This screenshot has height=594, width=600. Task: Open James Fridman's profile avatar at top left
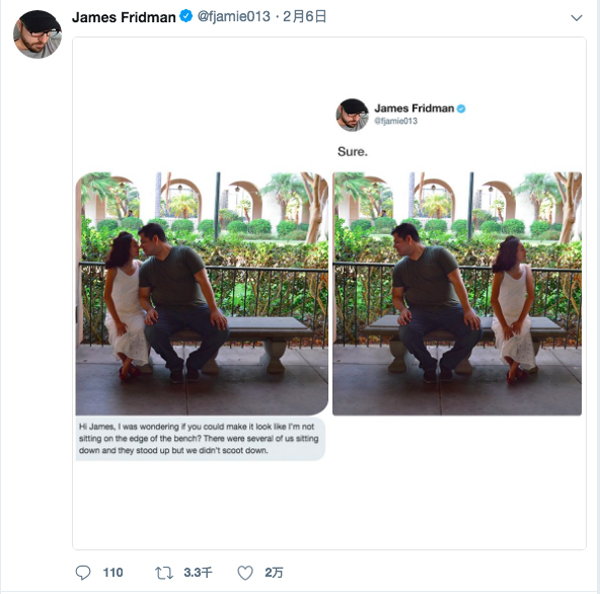click(37, 35)
